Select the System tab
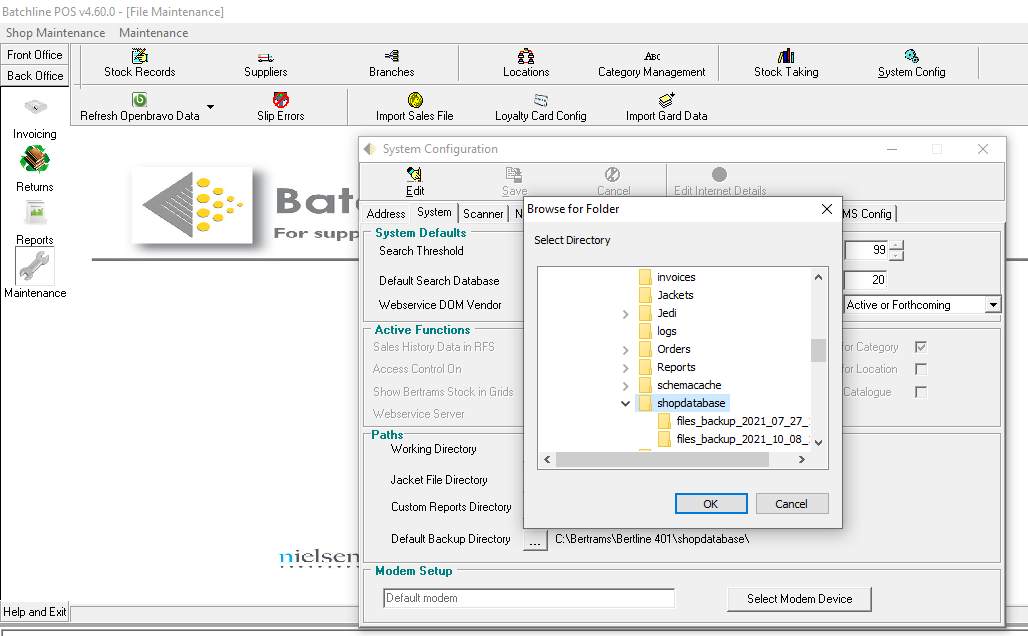 (x=434, y=212)
